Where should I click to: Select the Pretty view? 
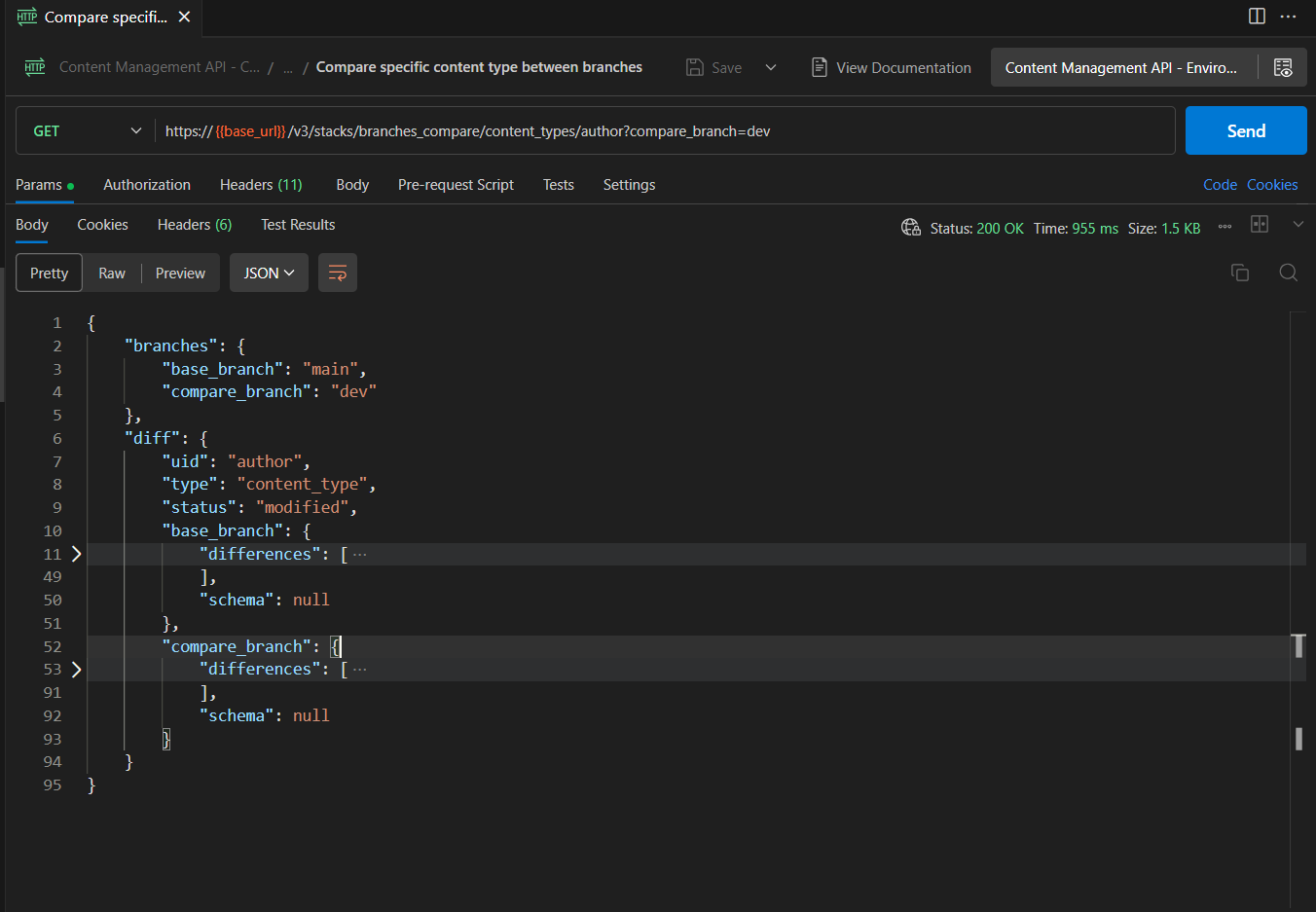pos(49,274)
